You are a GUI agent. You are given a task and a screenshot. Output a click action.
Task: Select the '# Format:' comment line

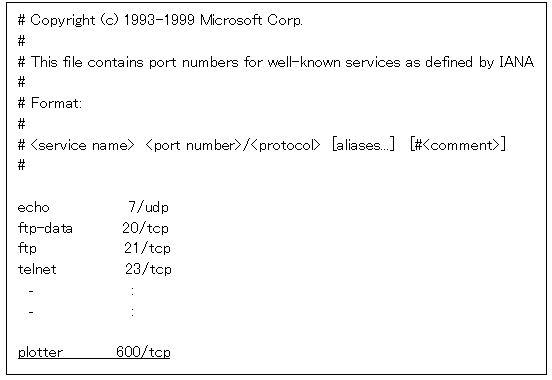pos(50,103)
